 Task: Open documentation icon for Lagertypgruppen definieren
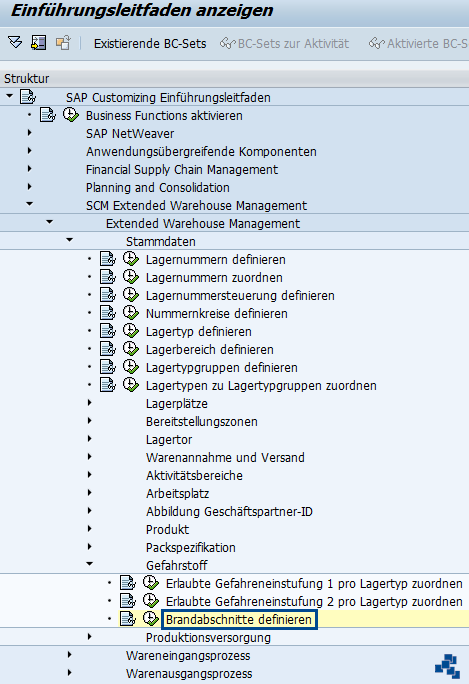coord(108,366)
